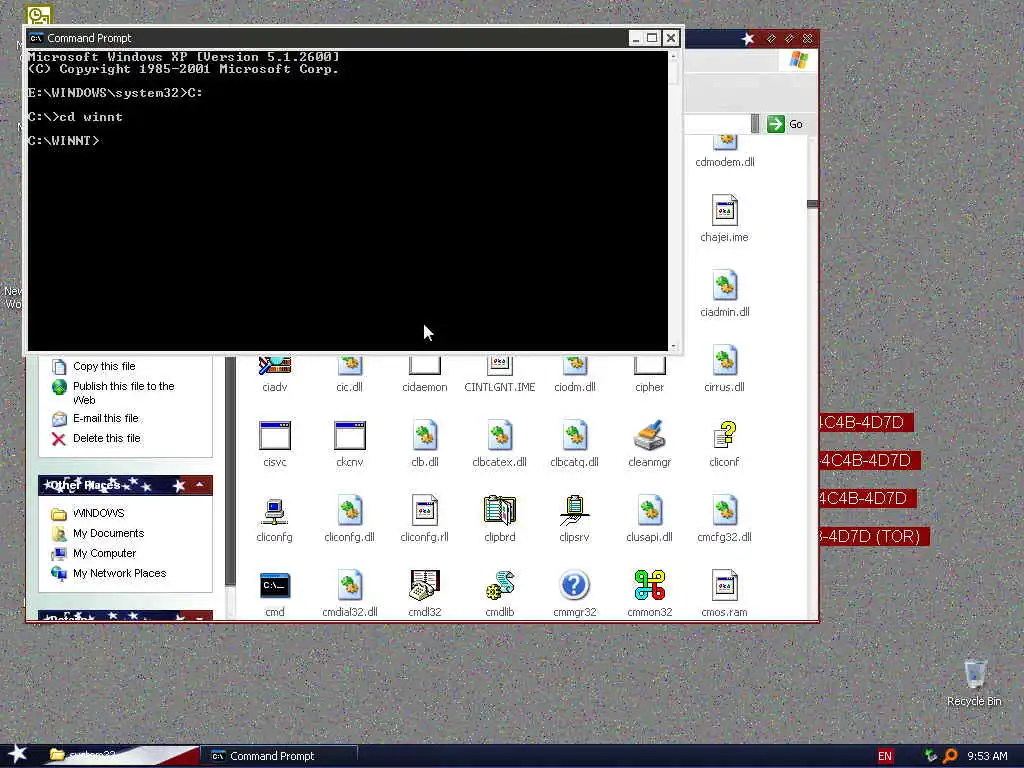The width and height of the screenshot is (1024, 768).
Task: Select CINTLGNT.IME file
Action: pos(500,374)
